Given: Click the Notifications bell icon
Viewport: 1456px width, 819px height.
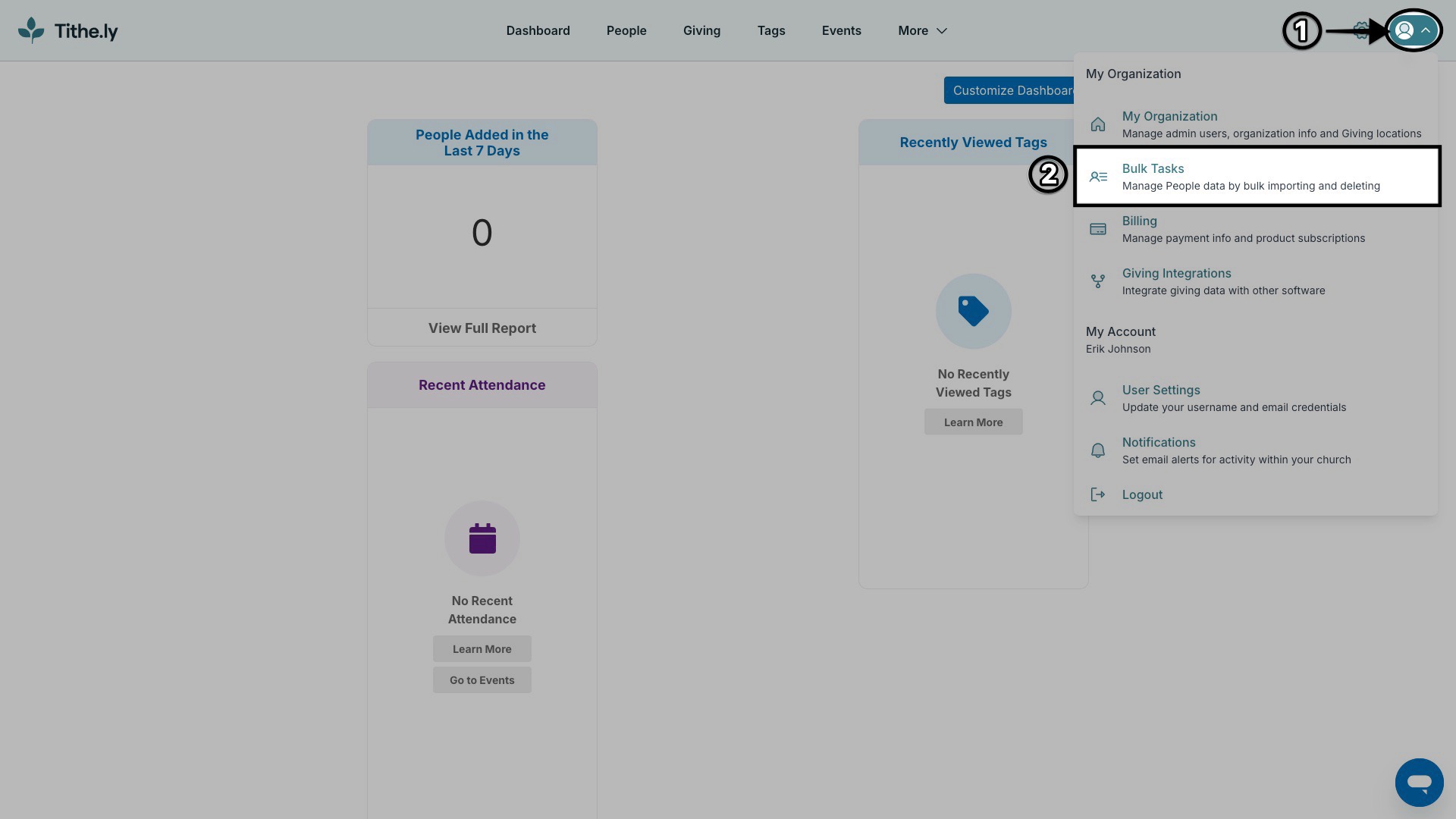Looking at the screenshot, I should click(x=1097, y=450).
